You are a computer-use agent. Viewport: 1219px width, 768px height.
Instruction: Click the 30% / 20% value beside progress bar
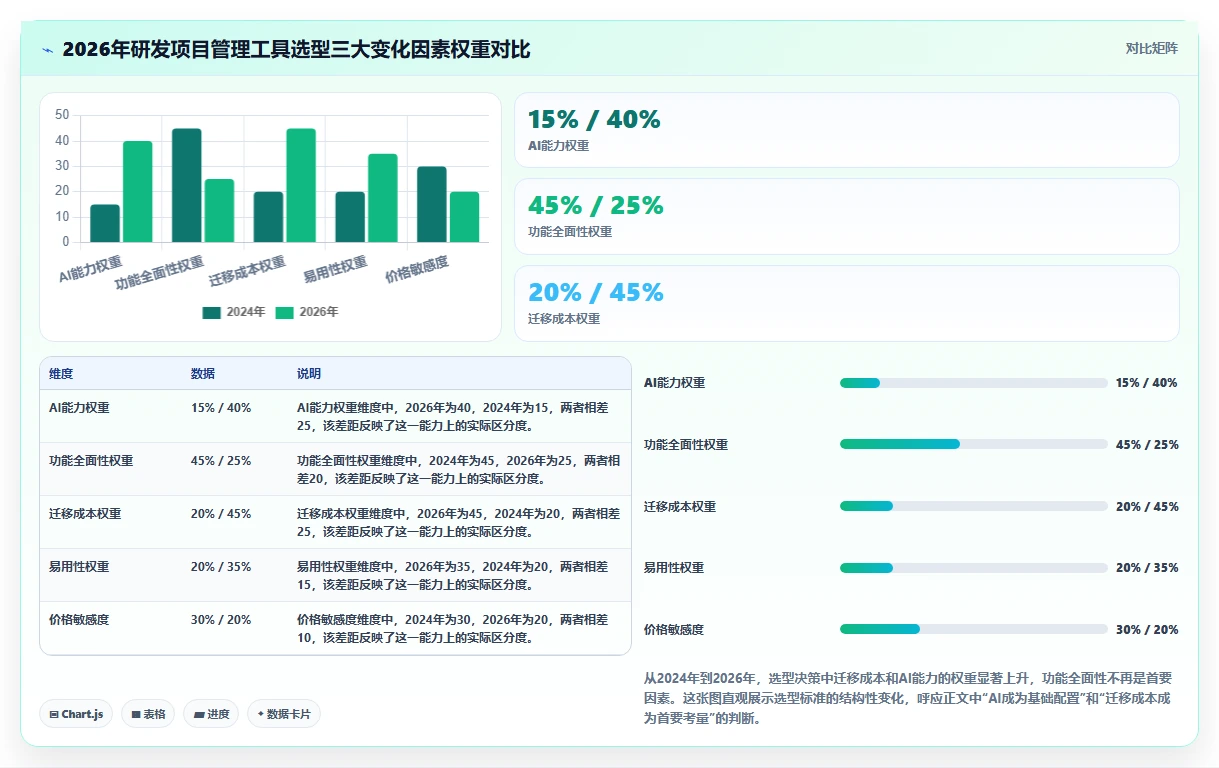[1147, 630]
